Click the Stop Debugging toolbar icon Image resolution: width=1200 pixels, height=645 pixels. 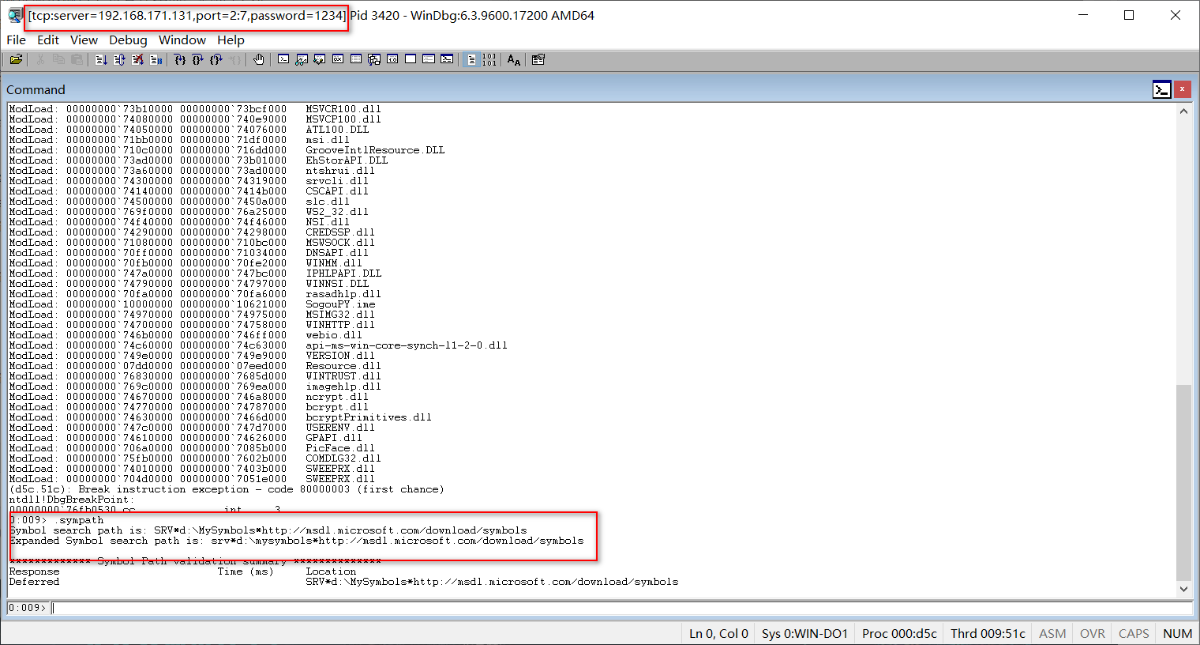click(x=137, y=60)
